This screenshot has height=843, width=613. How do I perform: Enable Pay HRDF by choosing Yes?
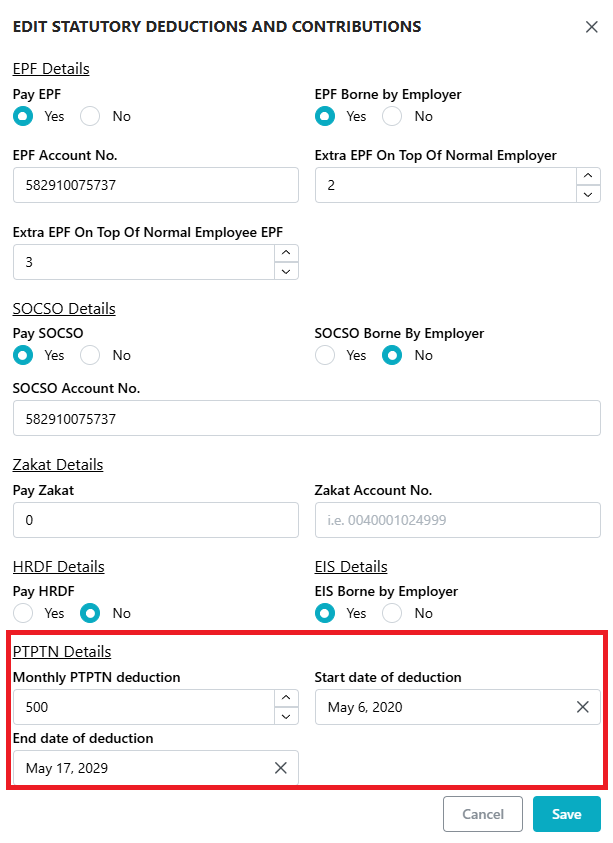coord(23,613)
